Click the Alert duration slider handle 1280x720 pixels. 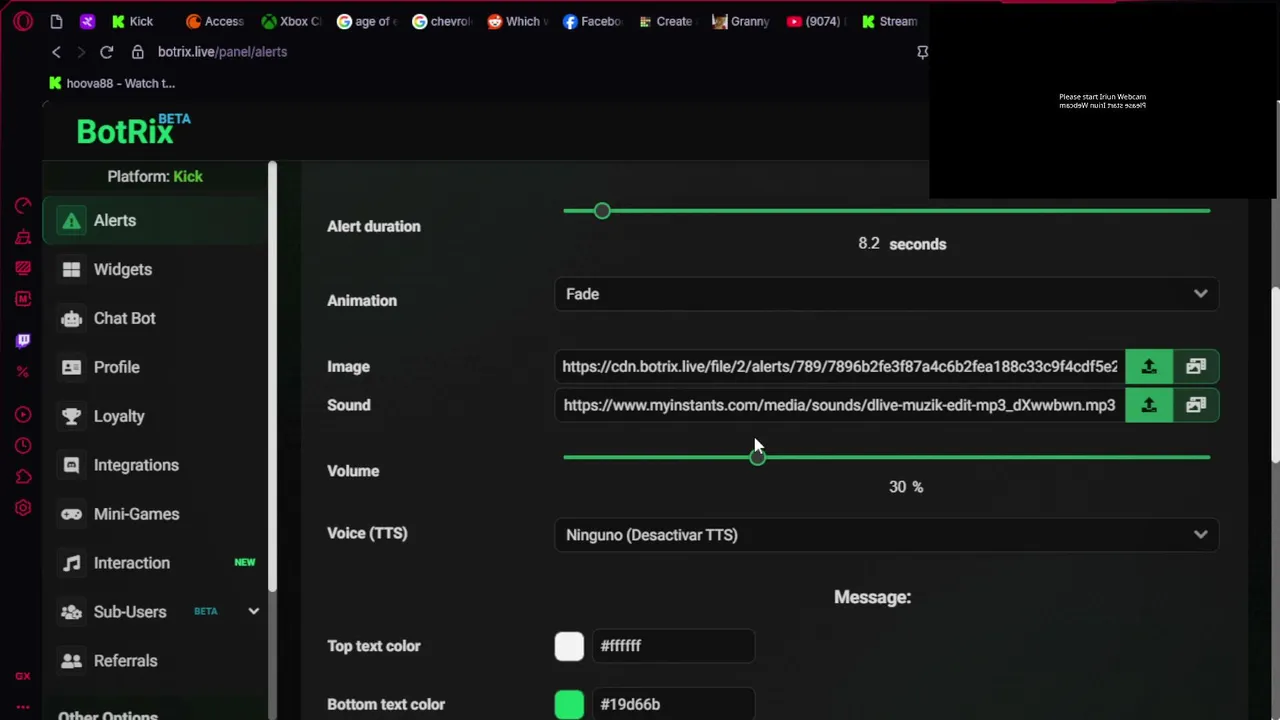point(602,211)
